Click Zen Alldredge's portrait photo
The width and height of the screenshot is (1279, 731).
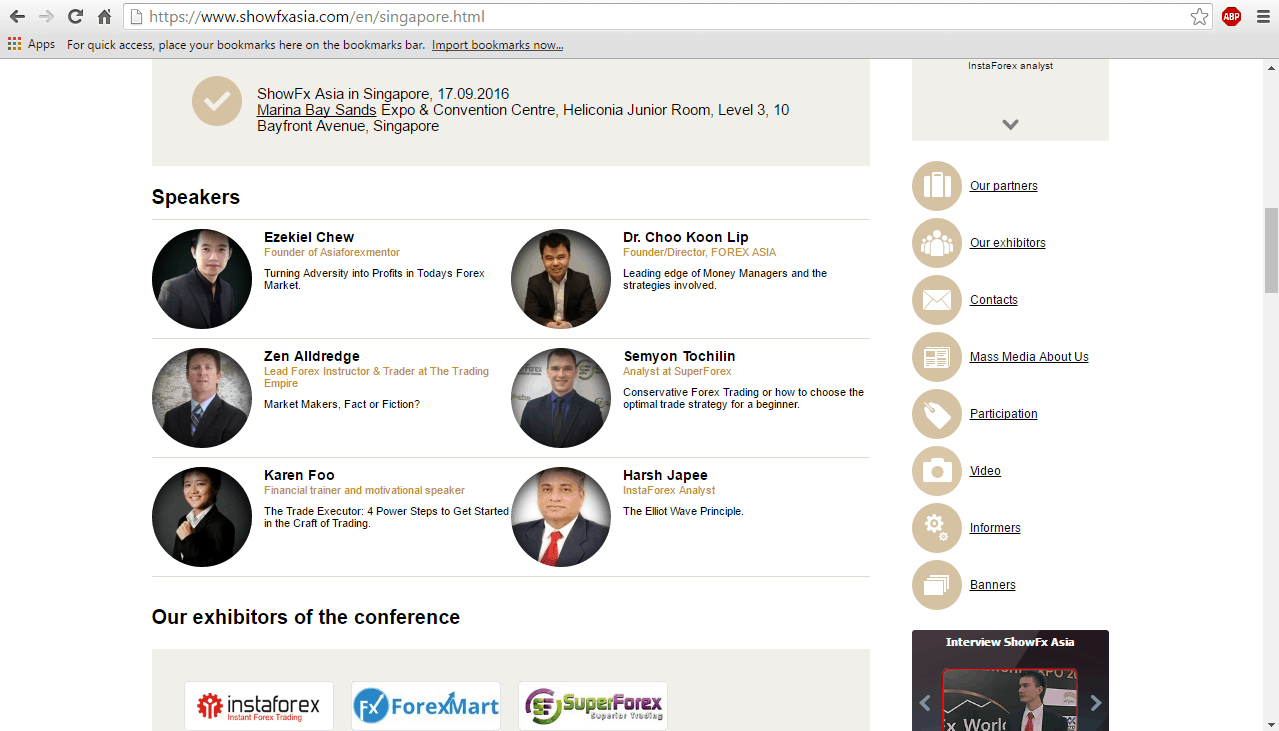(202, 398)
